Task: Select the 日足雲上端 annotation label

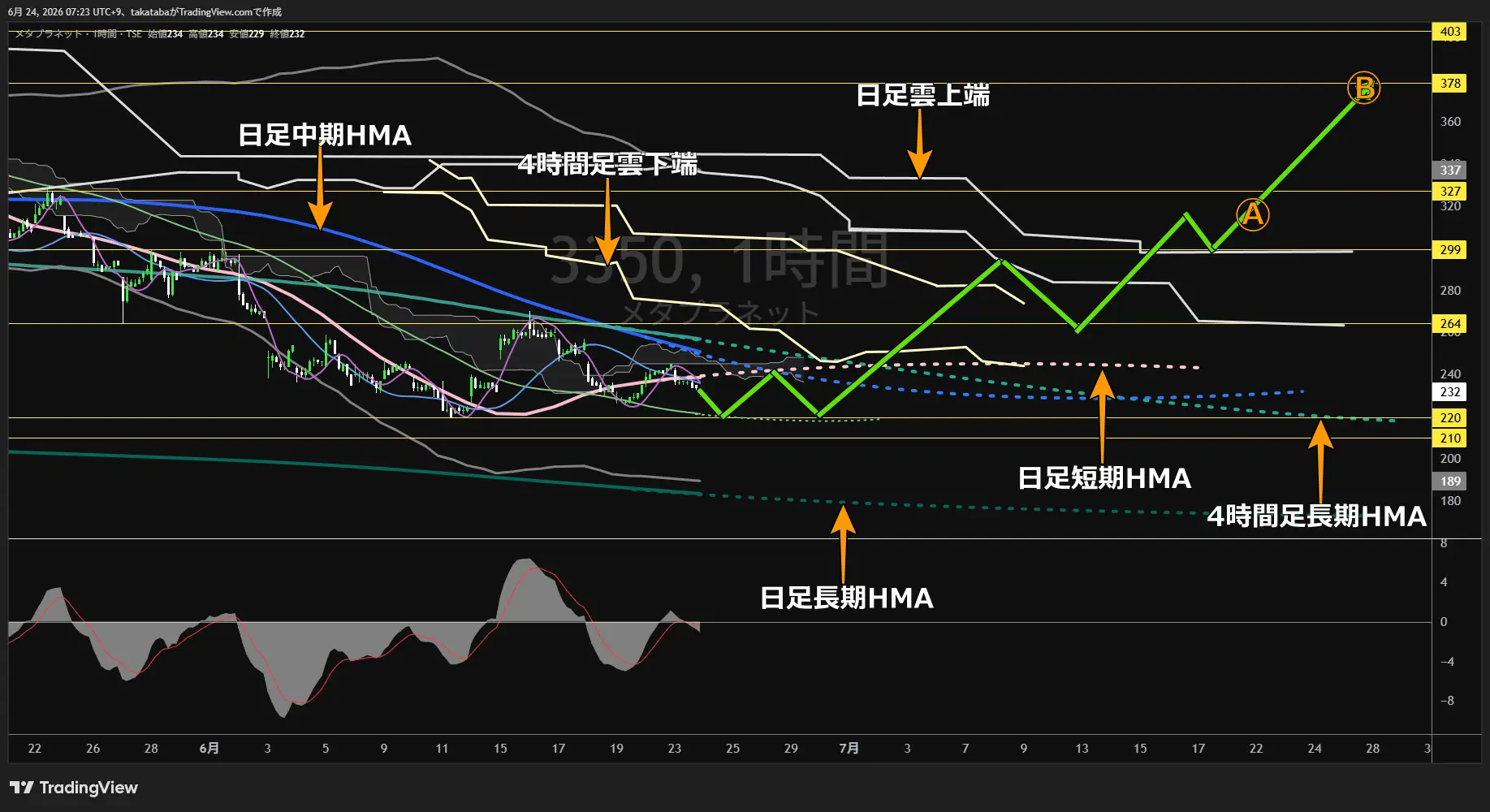Action: (x=923, y=95)
